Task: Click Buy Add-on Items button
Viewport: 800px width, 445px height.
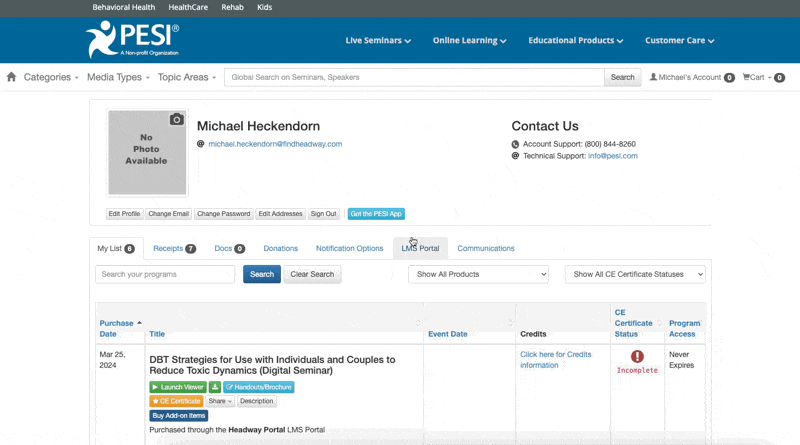Action: [179, 415]
